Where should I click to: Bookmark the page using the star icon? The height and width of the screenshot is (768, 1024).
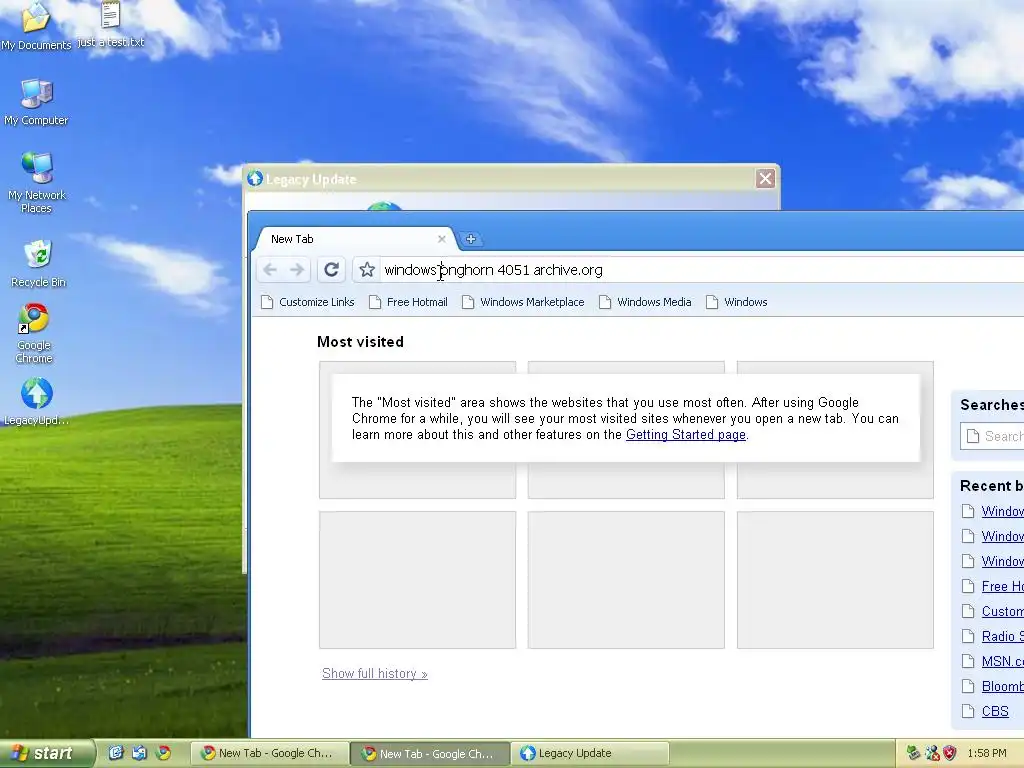click(x=367, y=270)
